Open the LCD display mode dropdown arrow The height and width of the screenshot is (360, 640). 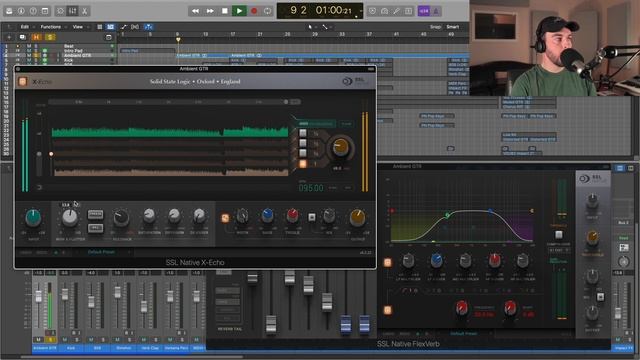[361, 11]
